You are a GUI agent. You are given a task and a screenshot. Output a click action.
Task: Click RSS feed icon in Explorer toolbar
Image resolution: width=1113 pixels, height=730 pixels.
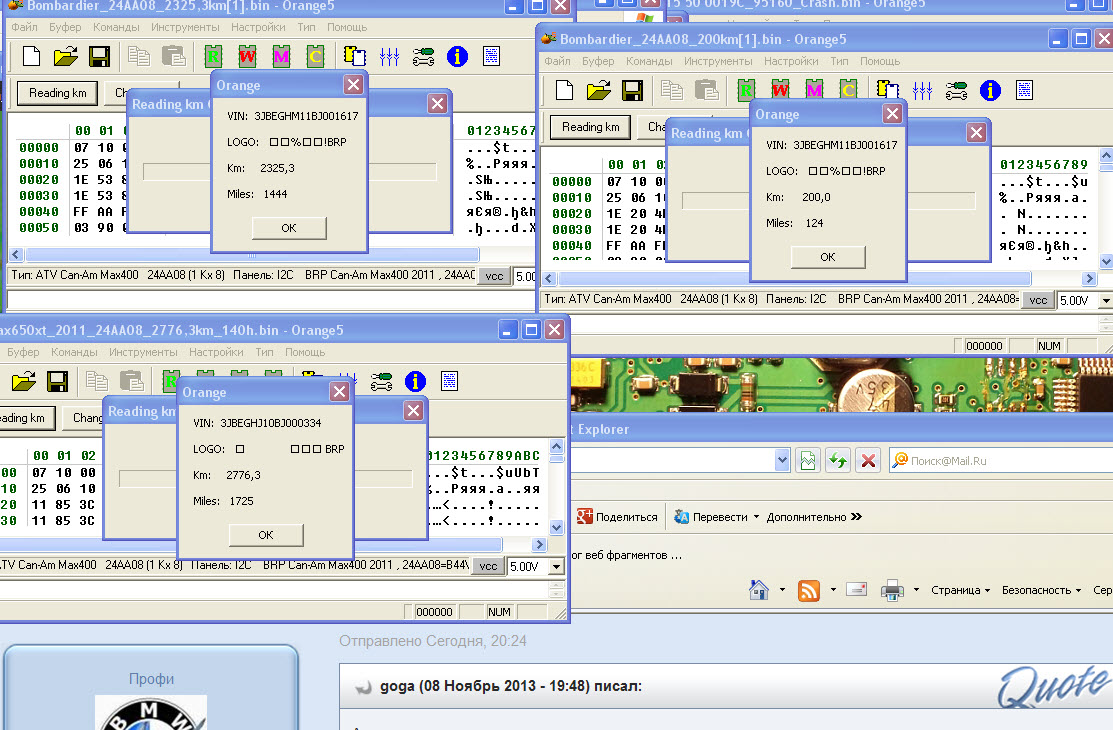coord(808,590)
